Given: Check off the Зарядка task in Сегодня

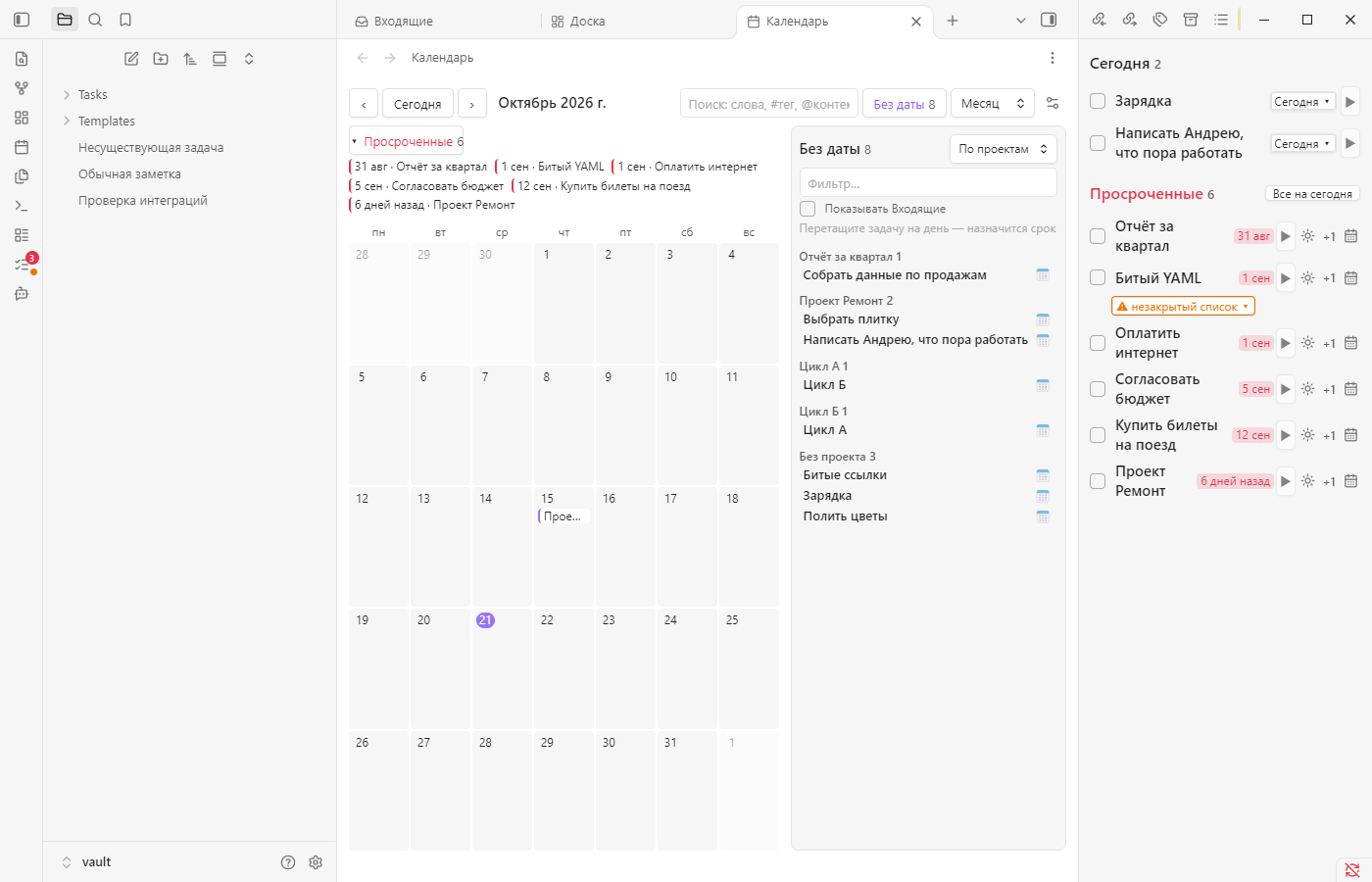Looking at the screenshot, I should [1098, 101].
